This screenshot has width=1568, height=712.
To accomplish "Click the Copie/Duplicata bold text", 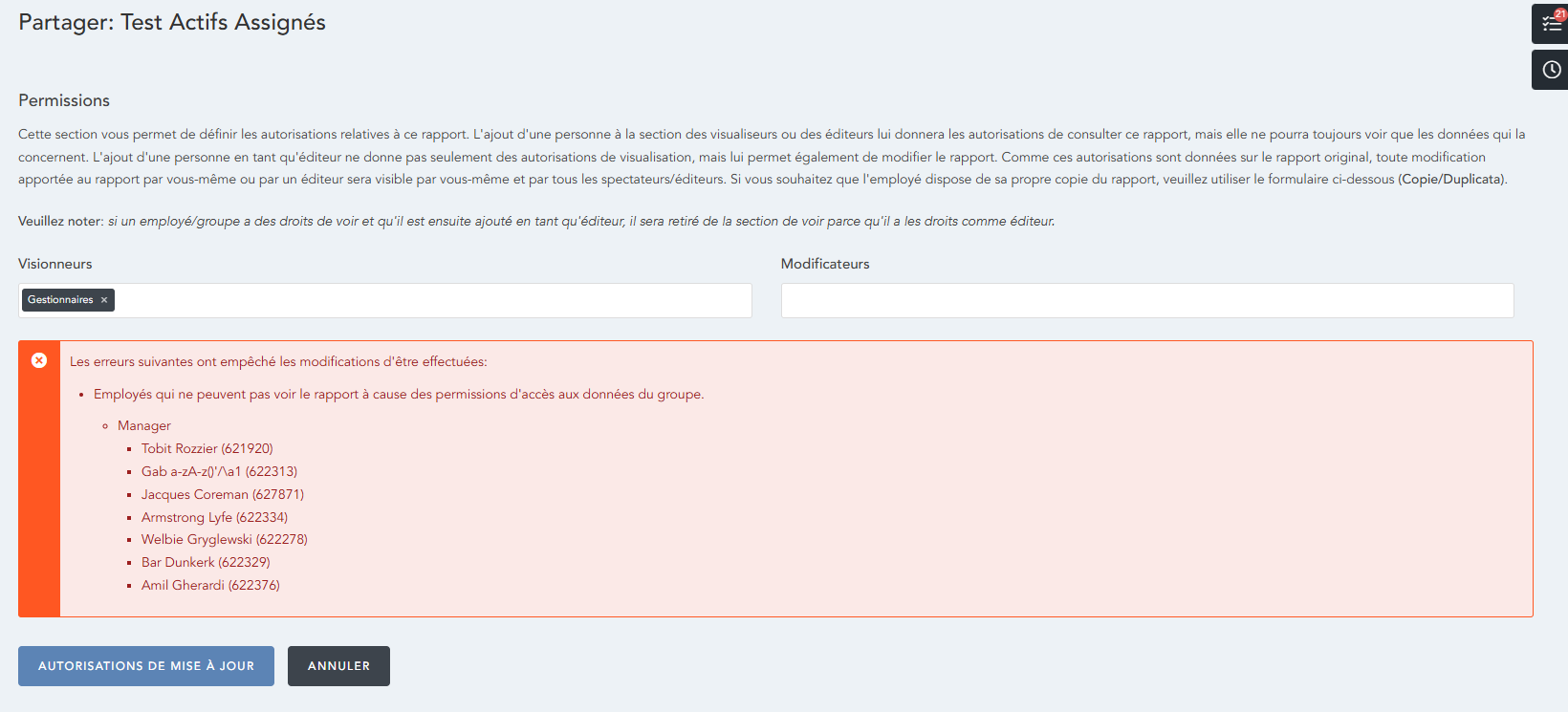I will point(1451,180).
